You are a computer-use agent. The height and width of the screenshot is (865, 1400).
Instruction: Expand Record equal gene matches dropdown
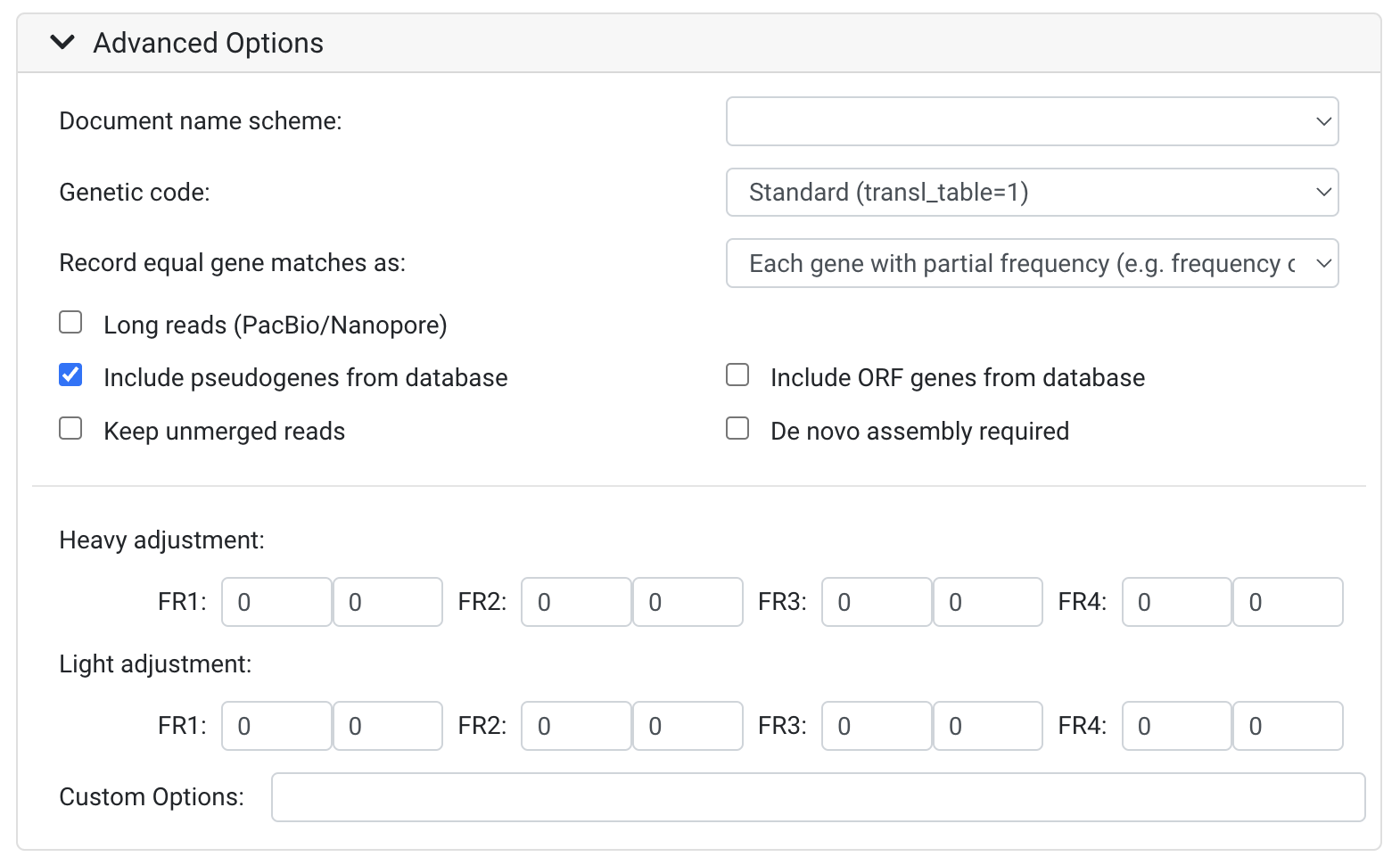[x=1032, y=263]
